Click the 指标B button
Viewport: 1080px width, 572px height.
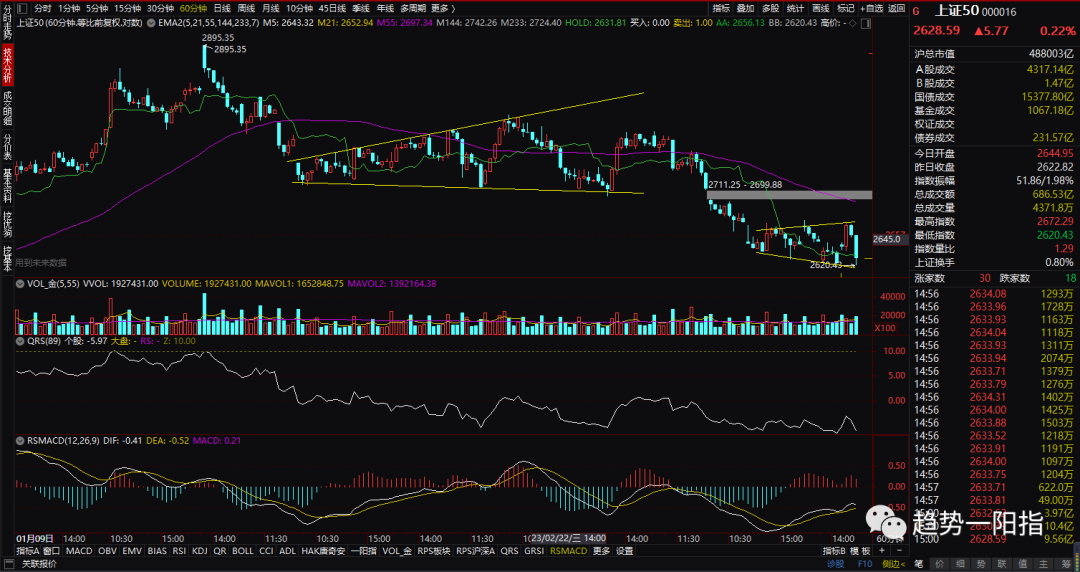pyautogui.click(x=833, y=551)
